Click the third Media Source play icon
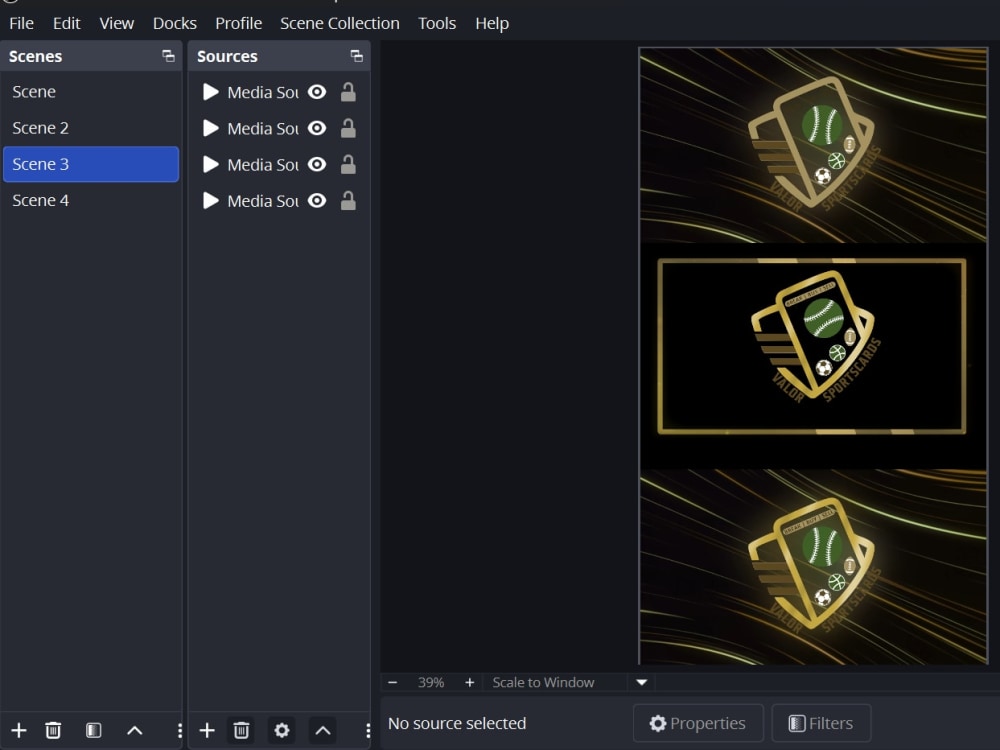The image size is (1000, 750). pyautogui.click(x=210, y=165)
